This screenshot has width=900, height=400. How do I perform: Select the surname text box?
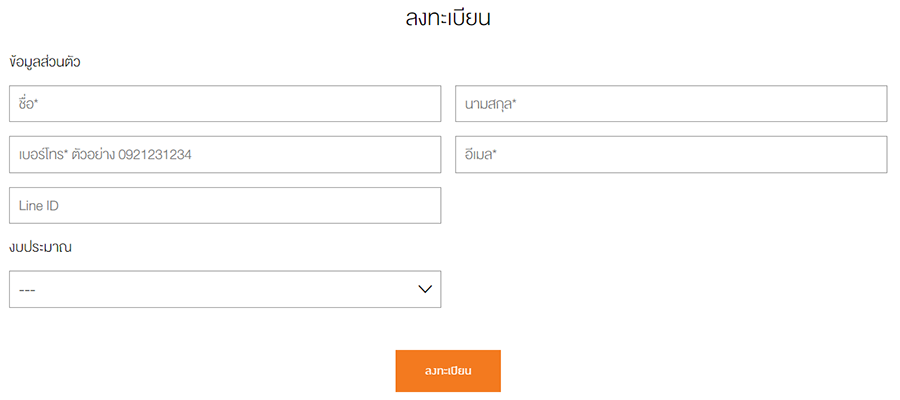[x=671, y=104]
